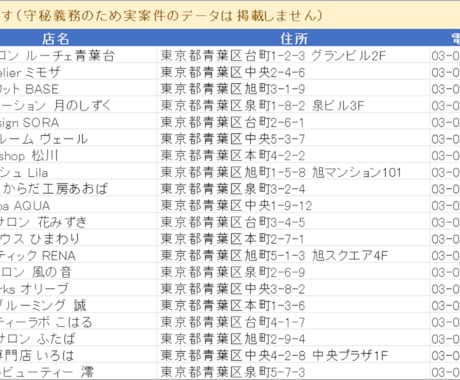
Task: Select the shop name cell いろは
Action: pos(78,355)
